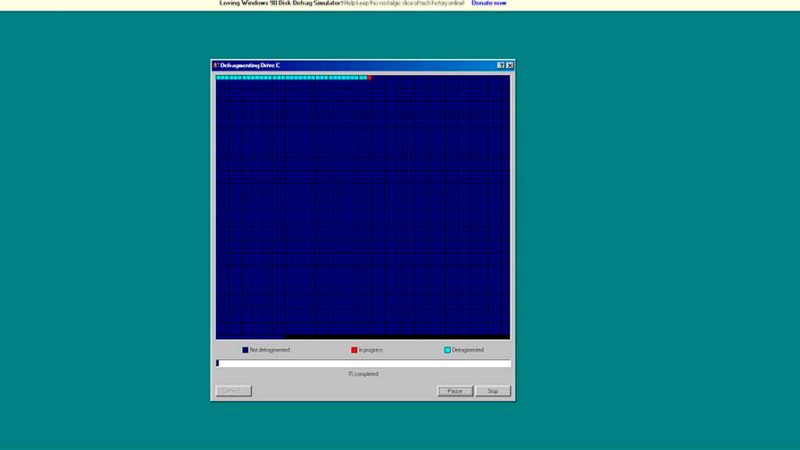The width and height of the screenshot is (800, 450).
Task: Click the Defragmenting Drive C title text
Action: [x=250, y=65]
